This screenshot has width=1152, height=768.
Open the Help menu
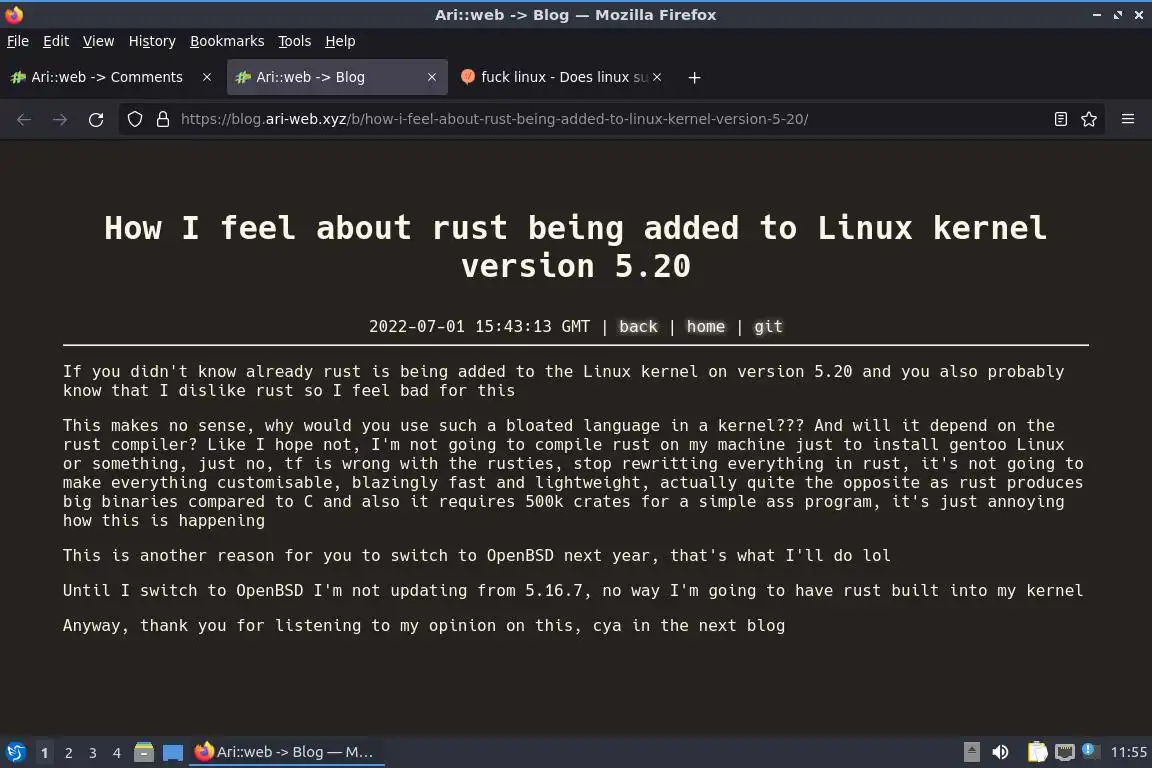340,41
